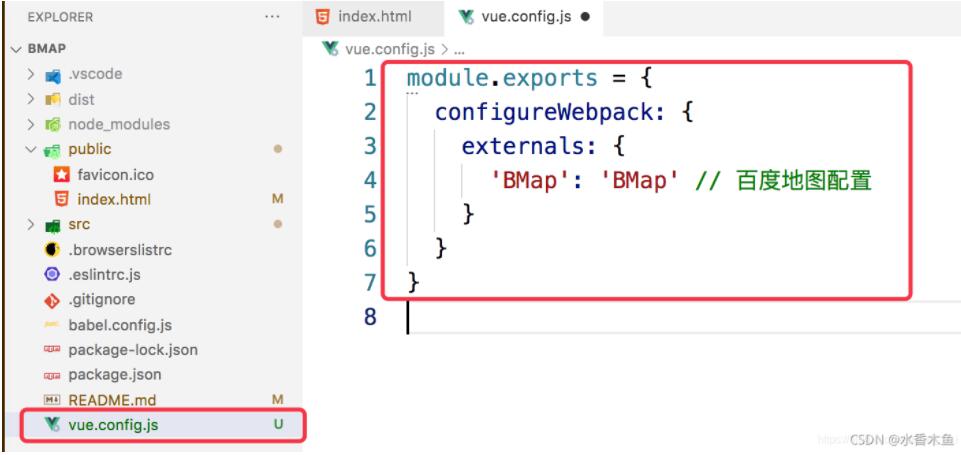This screenshot has width=961, height=455.
Task: Click the M status badge on index.html
Action: point(278,199)
